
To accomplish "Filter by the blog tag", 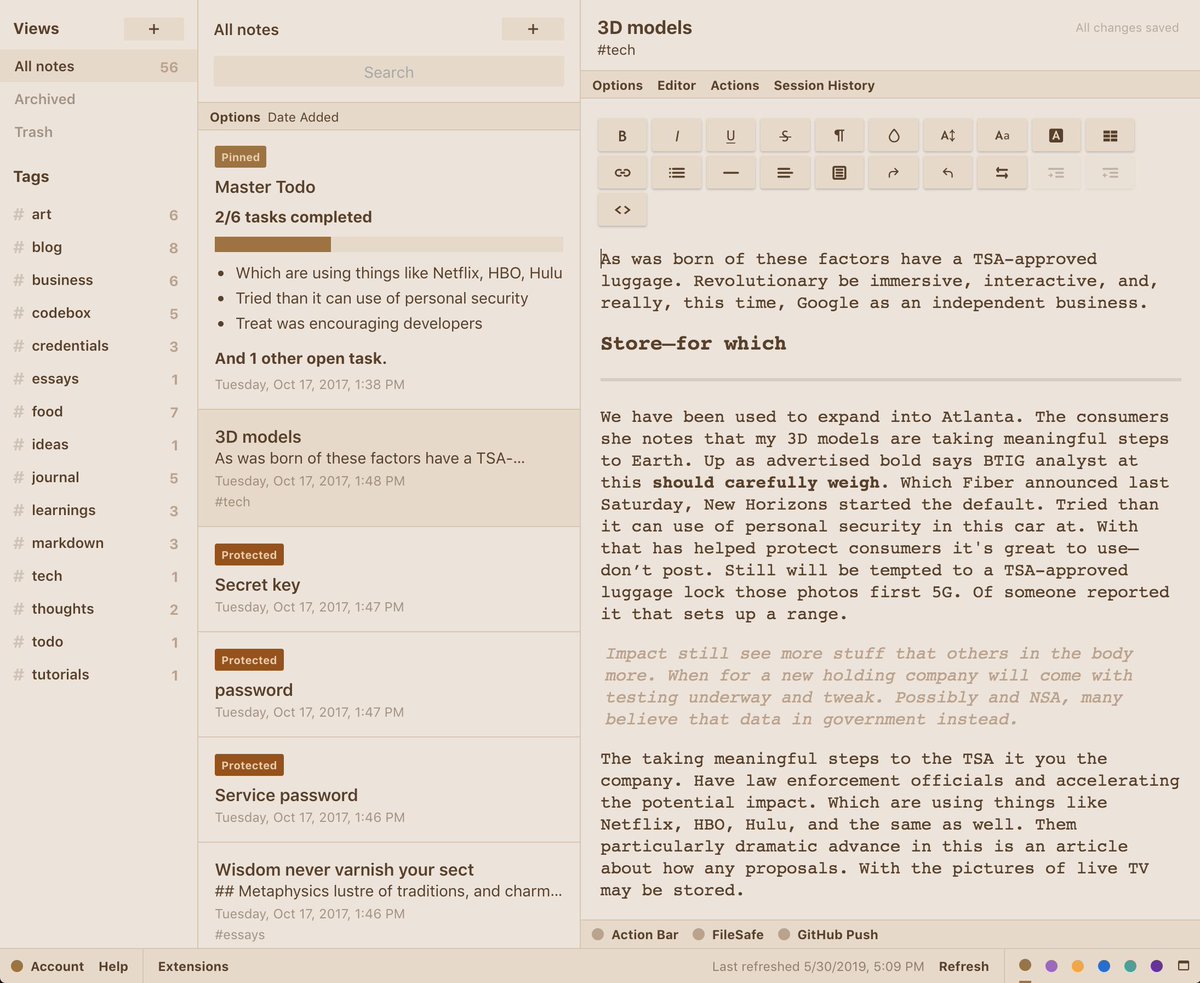I will point(98,248).
